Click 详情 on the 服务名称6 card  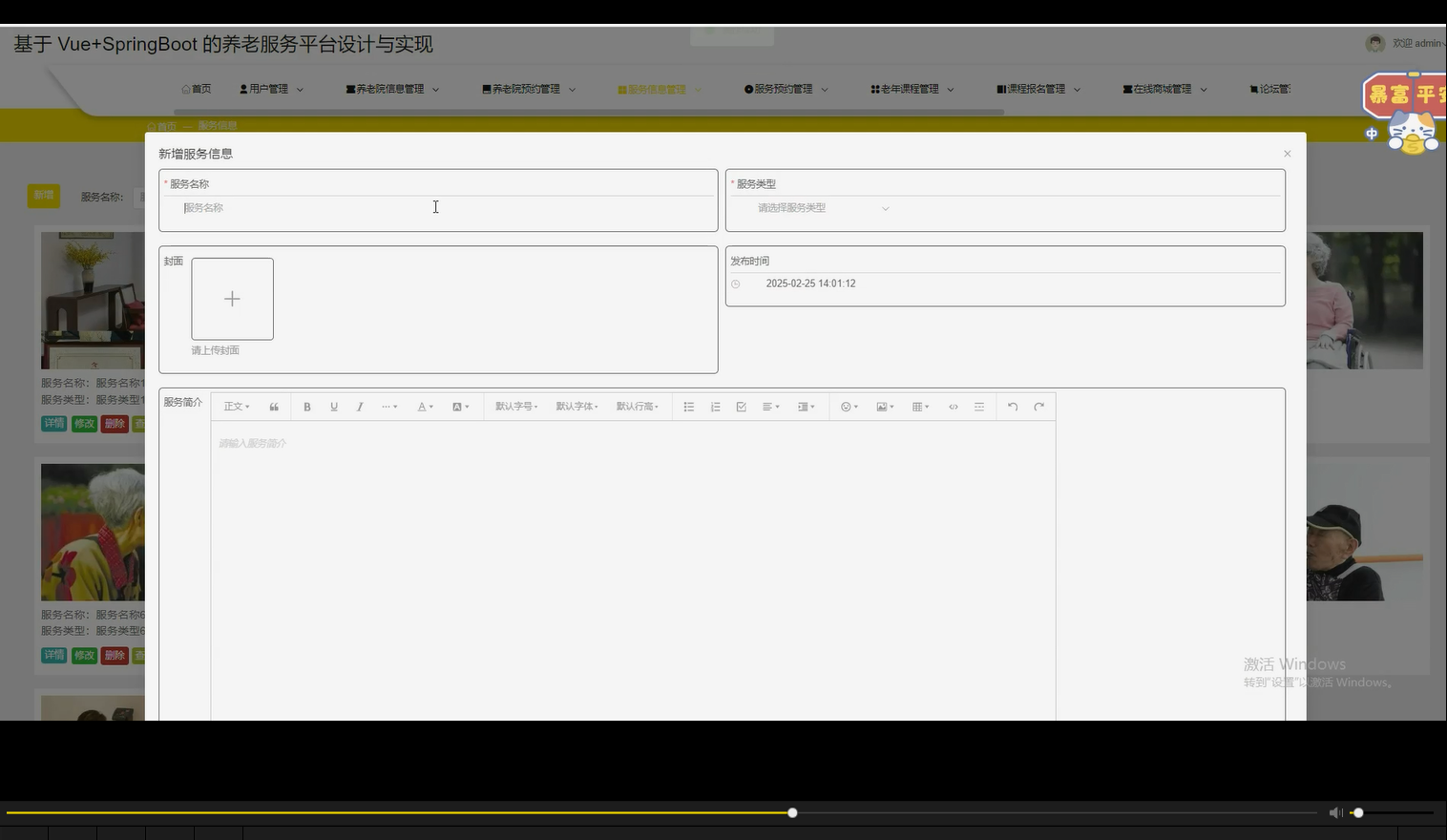(54, 656)
